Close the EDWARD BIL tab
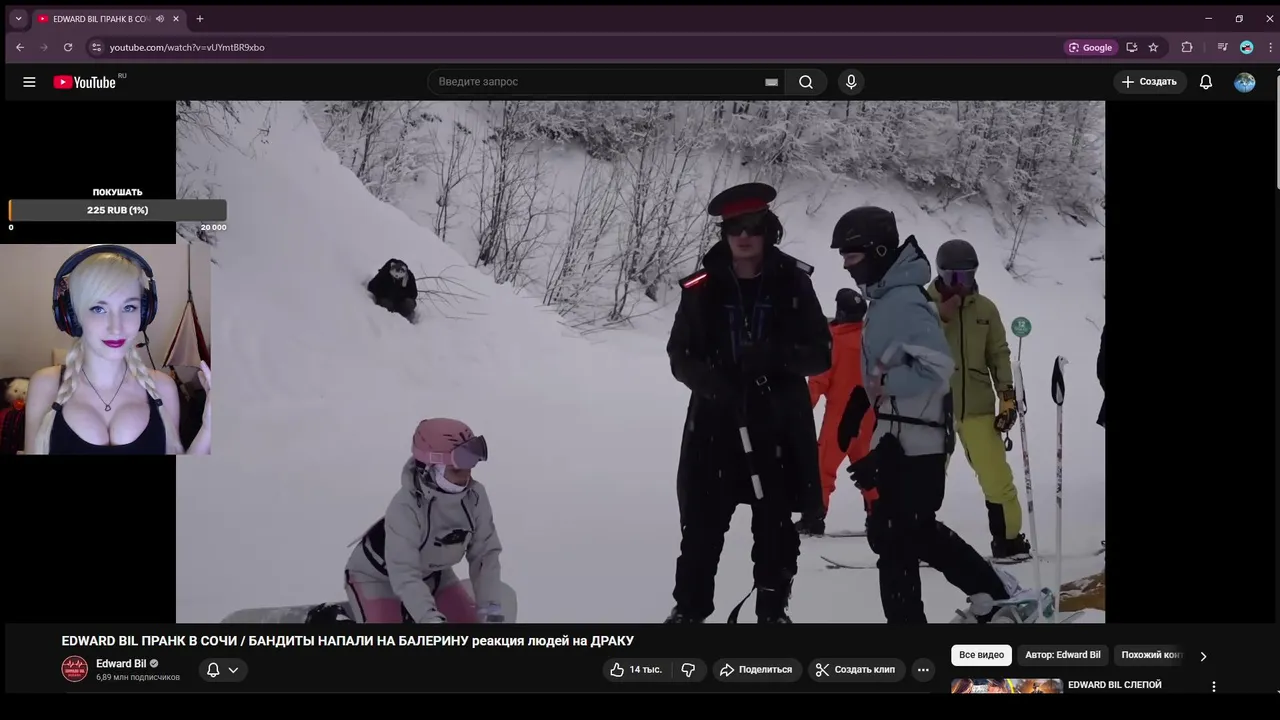1280x720 pixels. coord(177,19)
